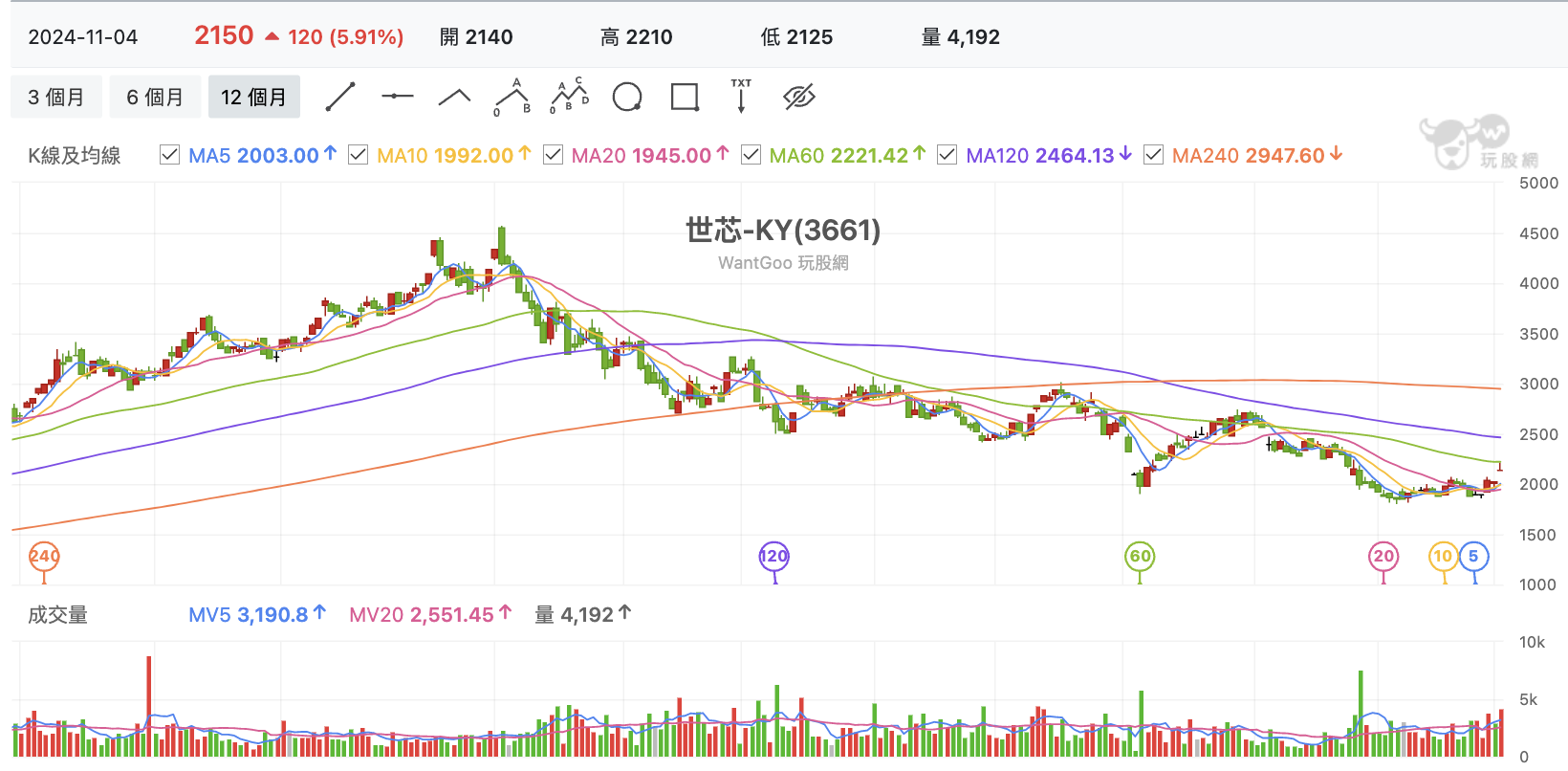1568x771 pixels.
Task: Click the 5 marker on the timeline
Action: 1473,556
